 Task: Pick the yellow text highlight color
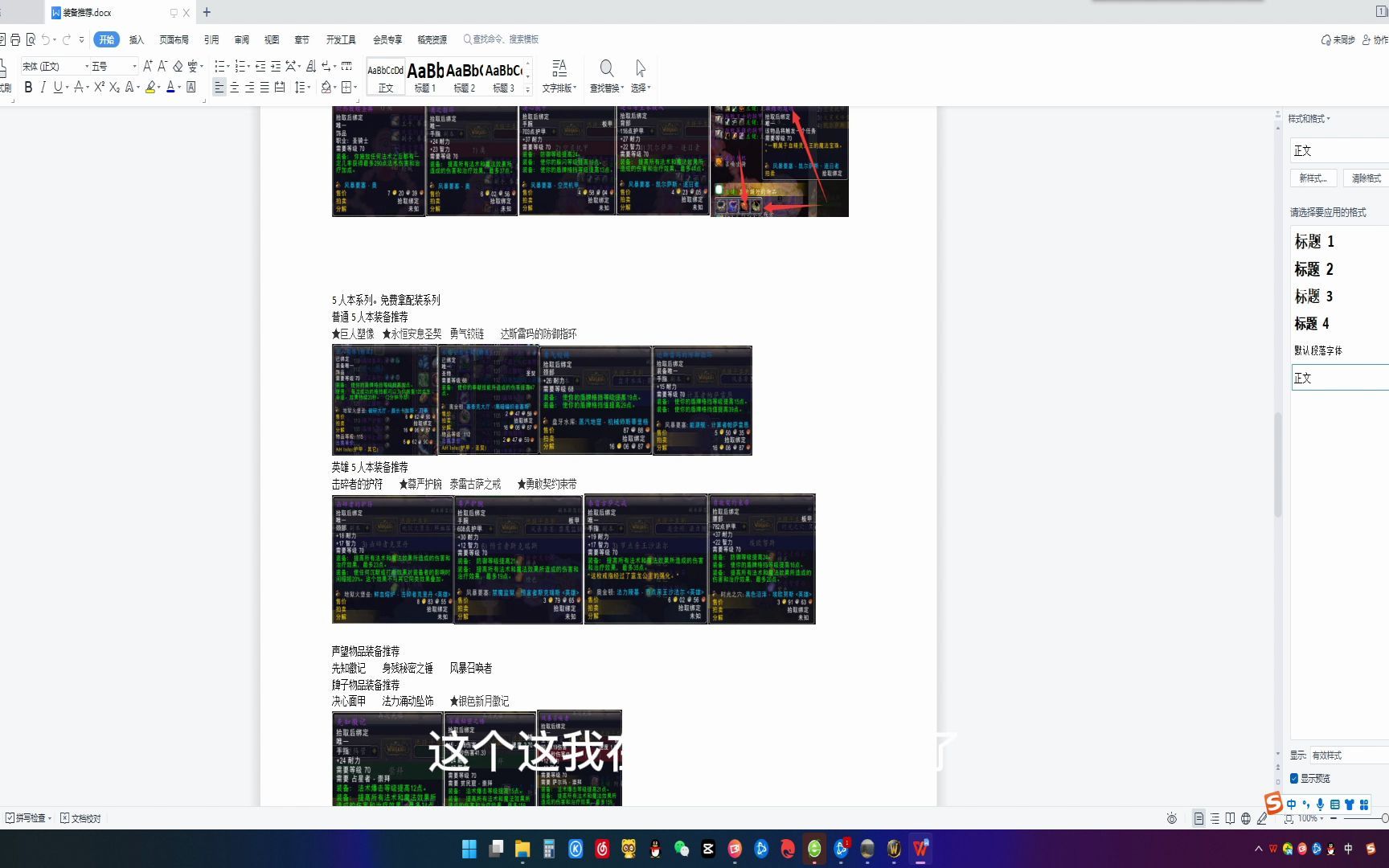click(x=150, y=87)
